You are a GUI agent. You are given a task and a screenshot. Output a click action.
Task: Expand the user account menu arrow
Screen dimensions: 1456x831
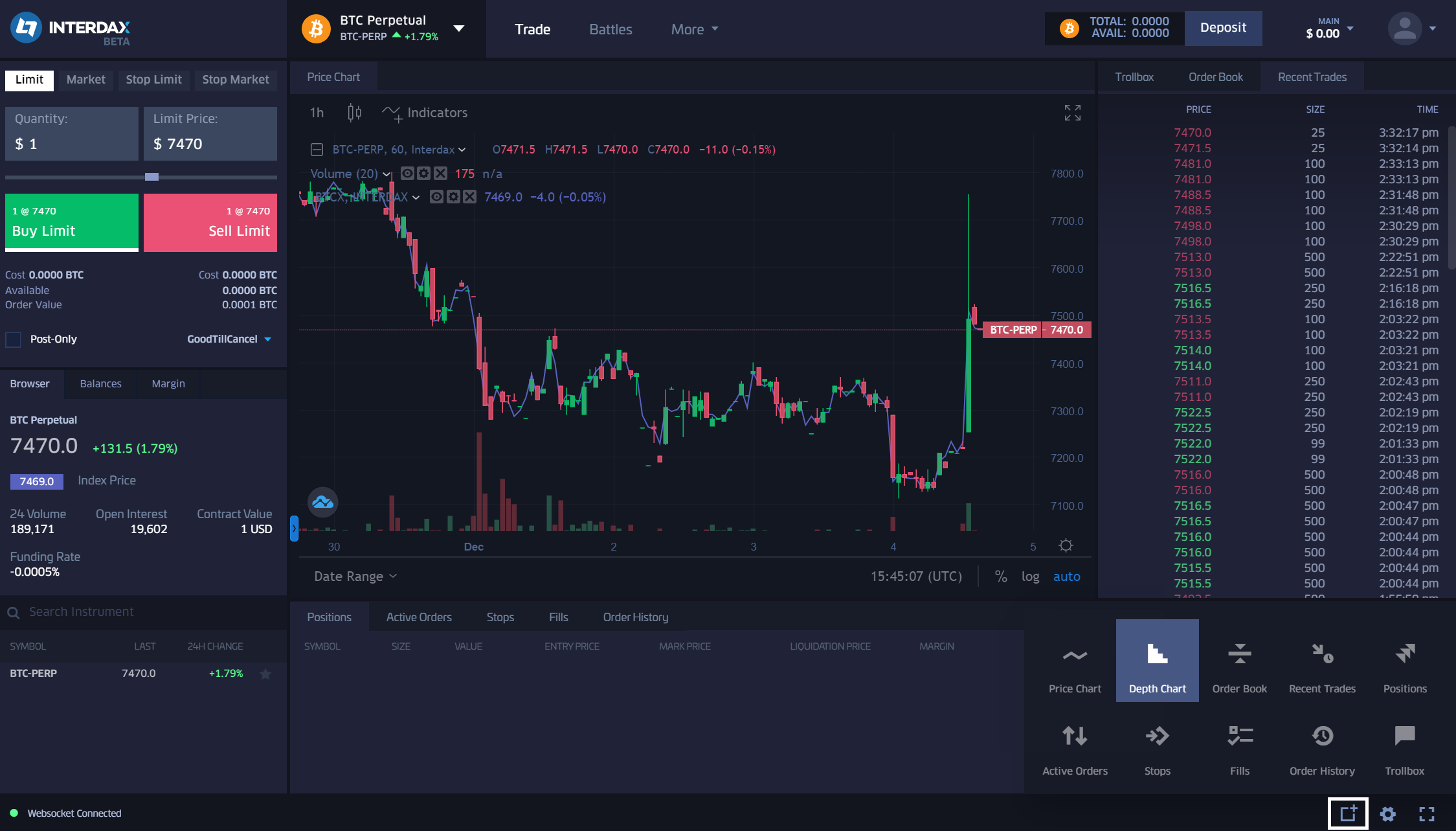[x=1433, y=28]
